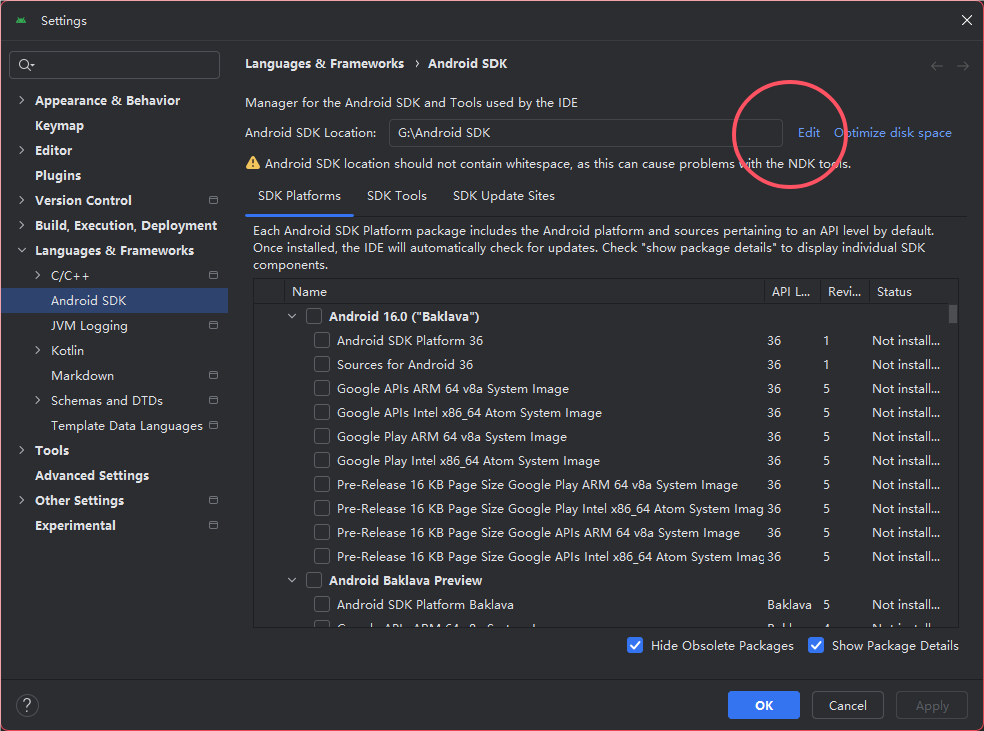Click project-level icon next to JVM Logging
The image size is (984, 731).
point(213,325)
